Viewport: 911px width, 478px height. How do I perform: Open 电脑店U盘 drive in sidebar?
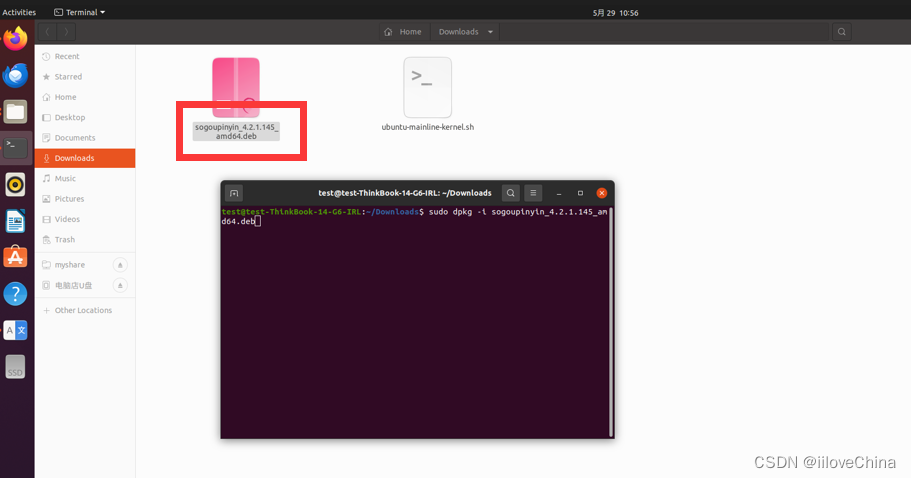click(73, 285)
